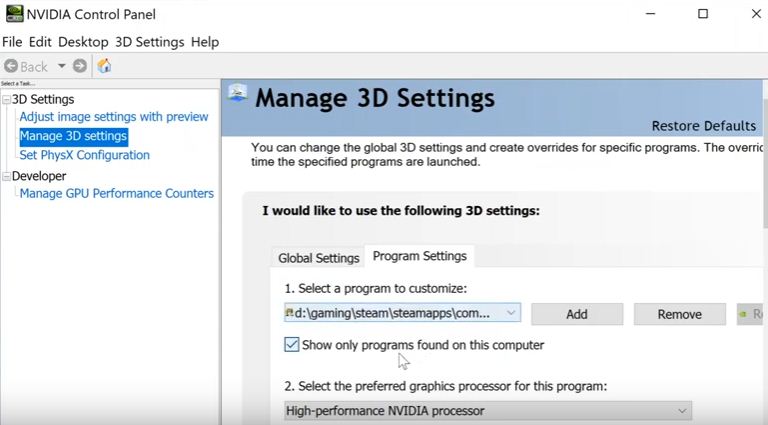Open the program selection dropdown
Viewport: 768px width, 425px height.
402,313
